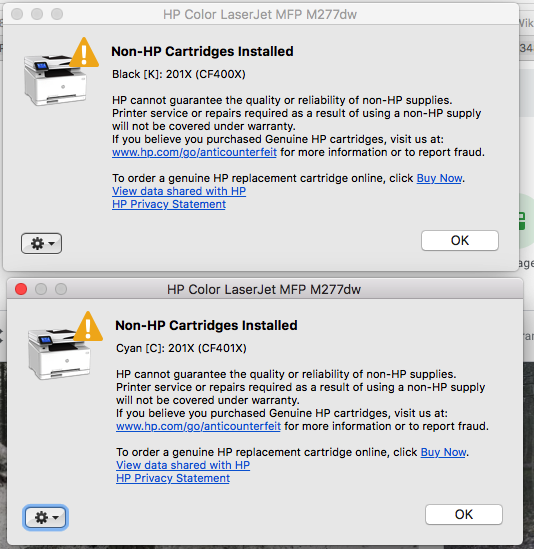Click the inactive close button, Black dialog

(x=17, y=14)
